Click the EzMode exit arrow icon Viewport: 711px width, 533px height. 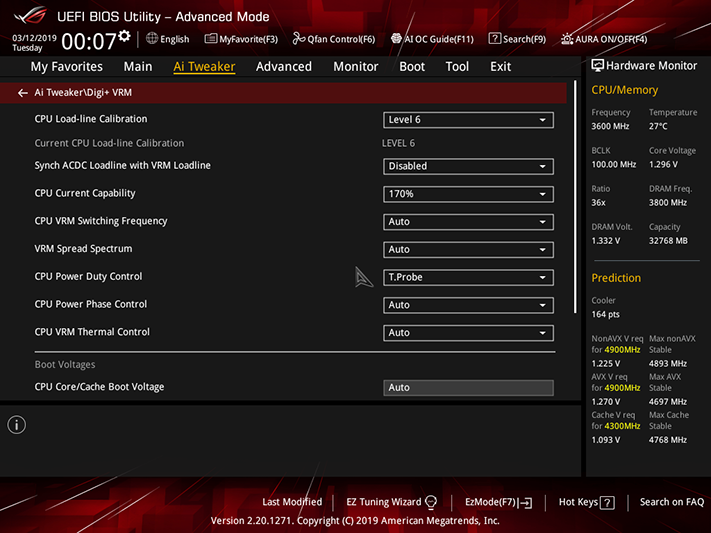(526, 503)
